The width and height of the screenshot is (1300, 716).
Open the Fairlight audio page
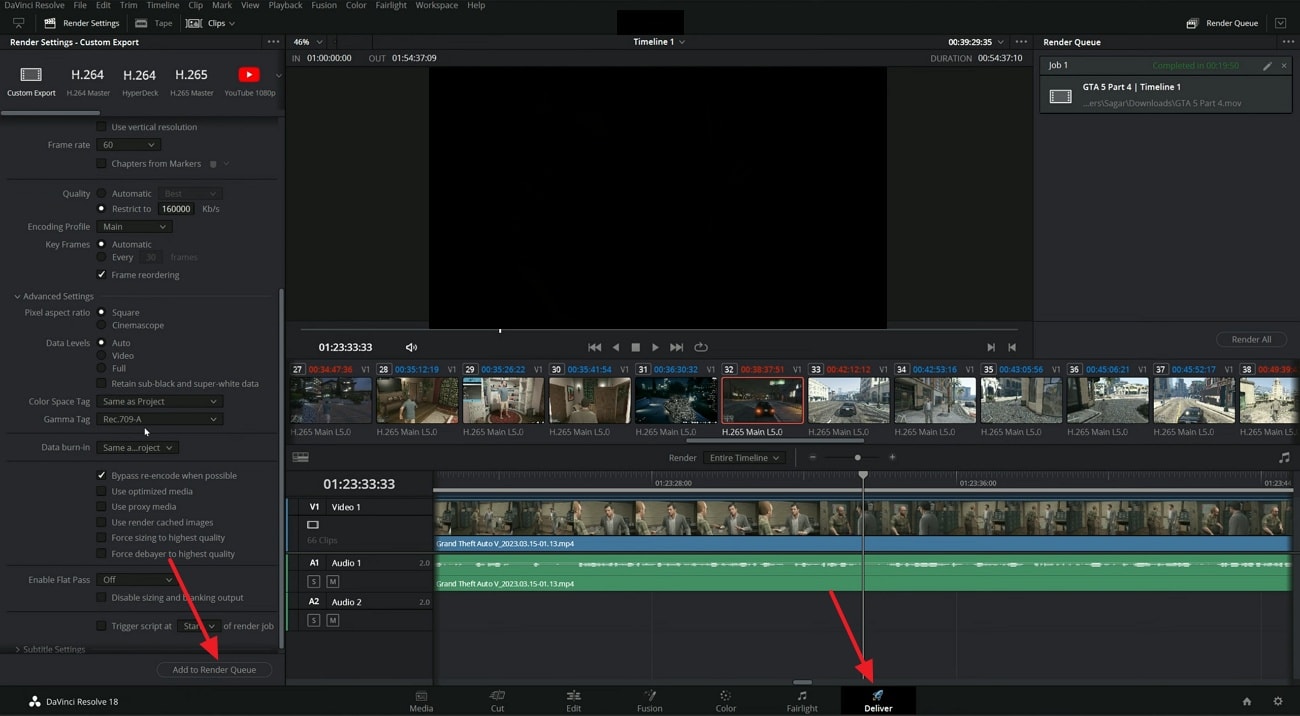click(801, 700)
